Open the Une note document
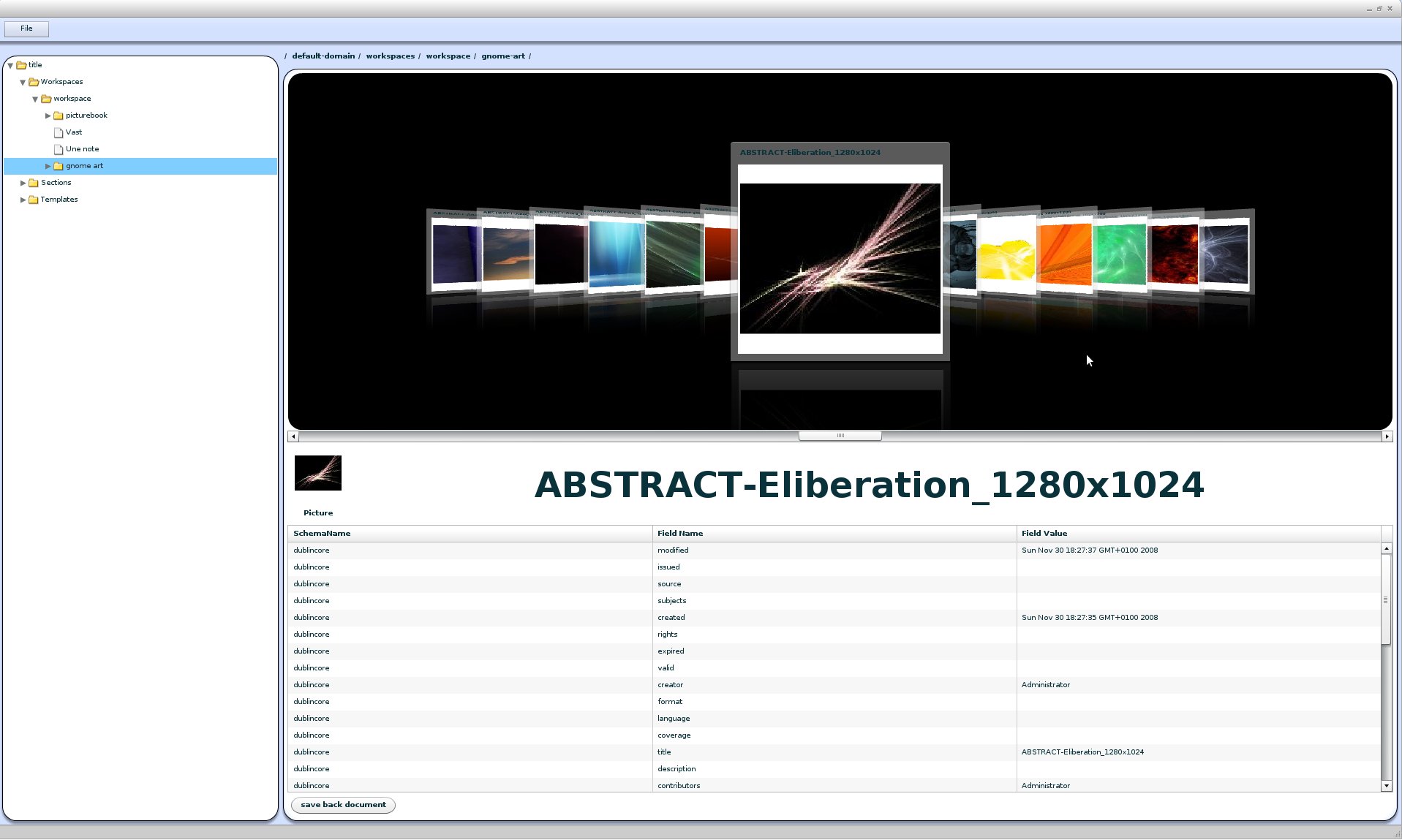This screenshot has height=840, width=1402. coord(82,149)
